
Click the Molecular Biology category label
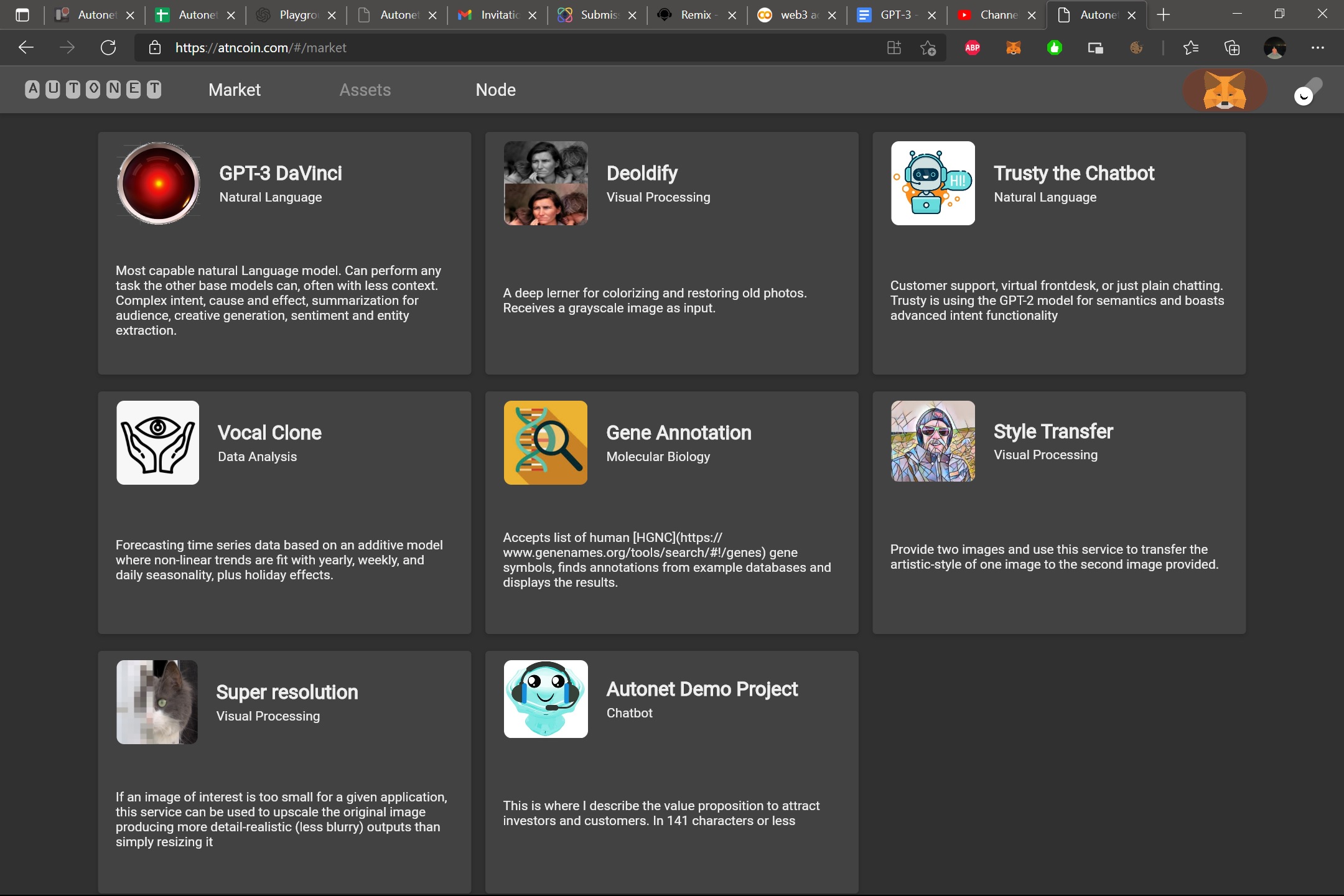658,457
